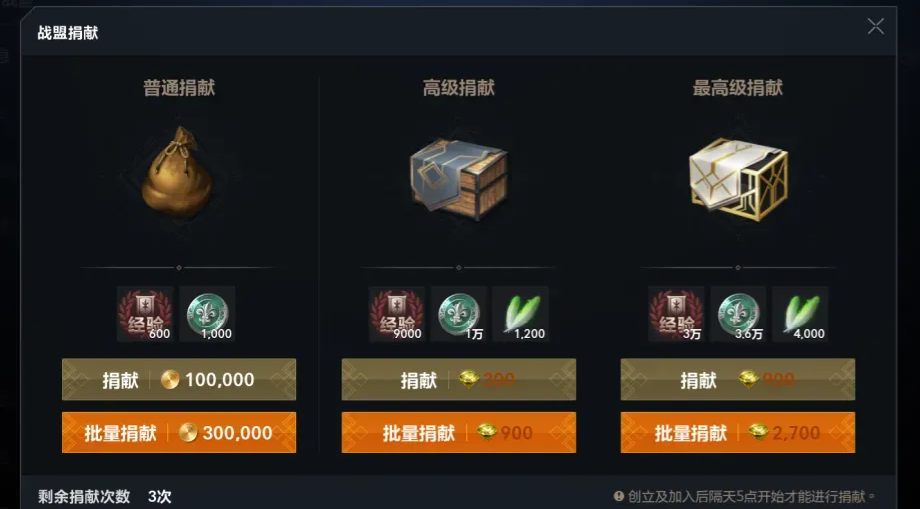Viewport: 920px width, 509px height.
Task: Click the 600 experience reward icon
Action: point(145,314)
